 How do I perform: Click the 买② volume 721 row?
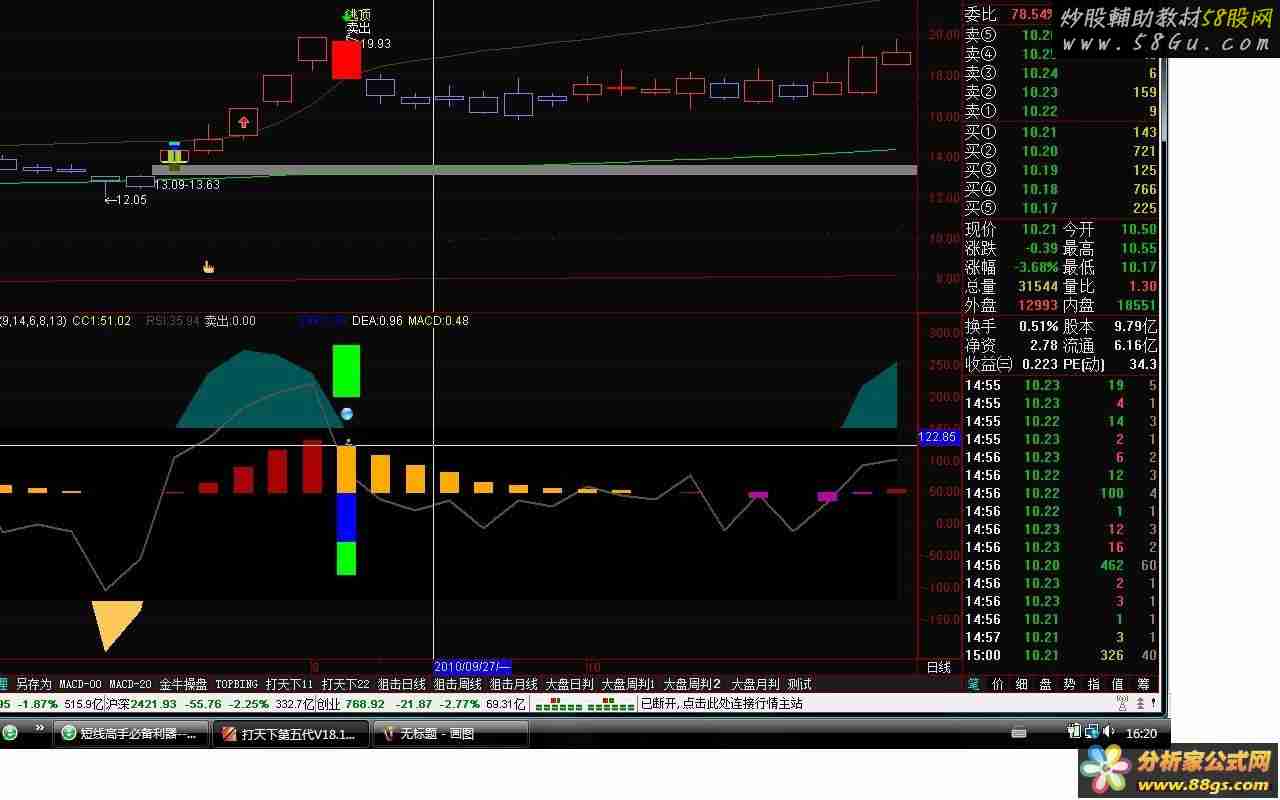pyautogui.click(x=1060, y=151)
